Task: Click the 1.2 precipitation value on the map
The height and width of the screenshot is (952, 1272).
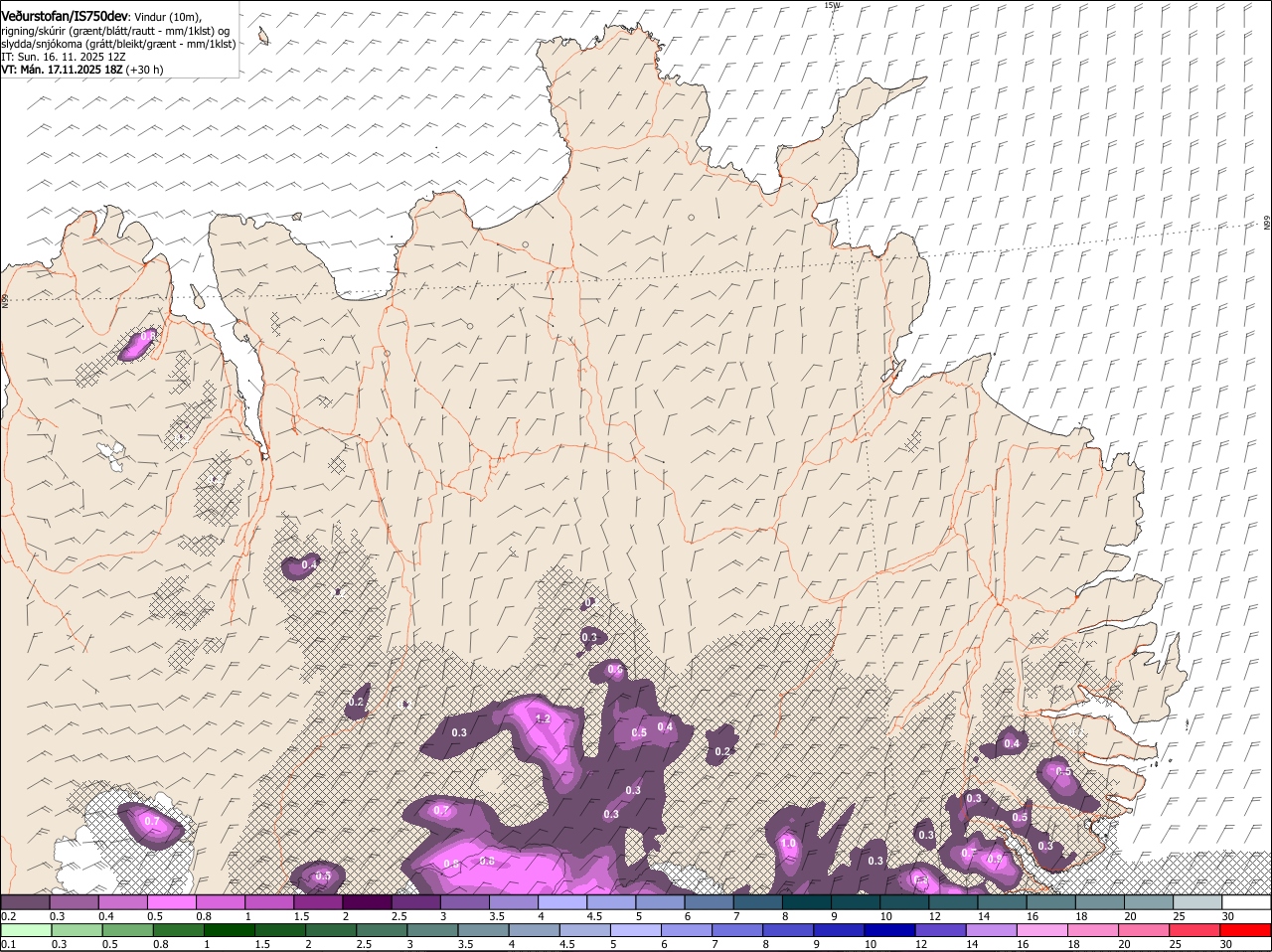Action: point(543,718)
